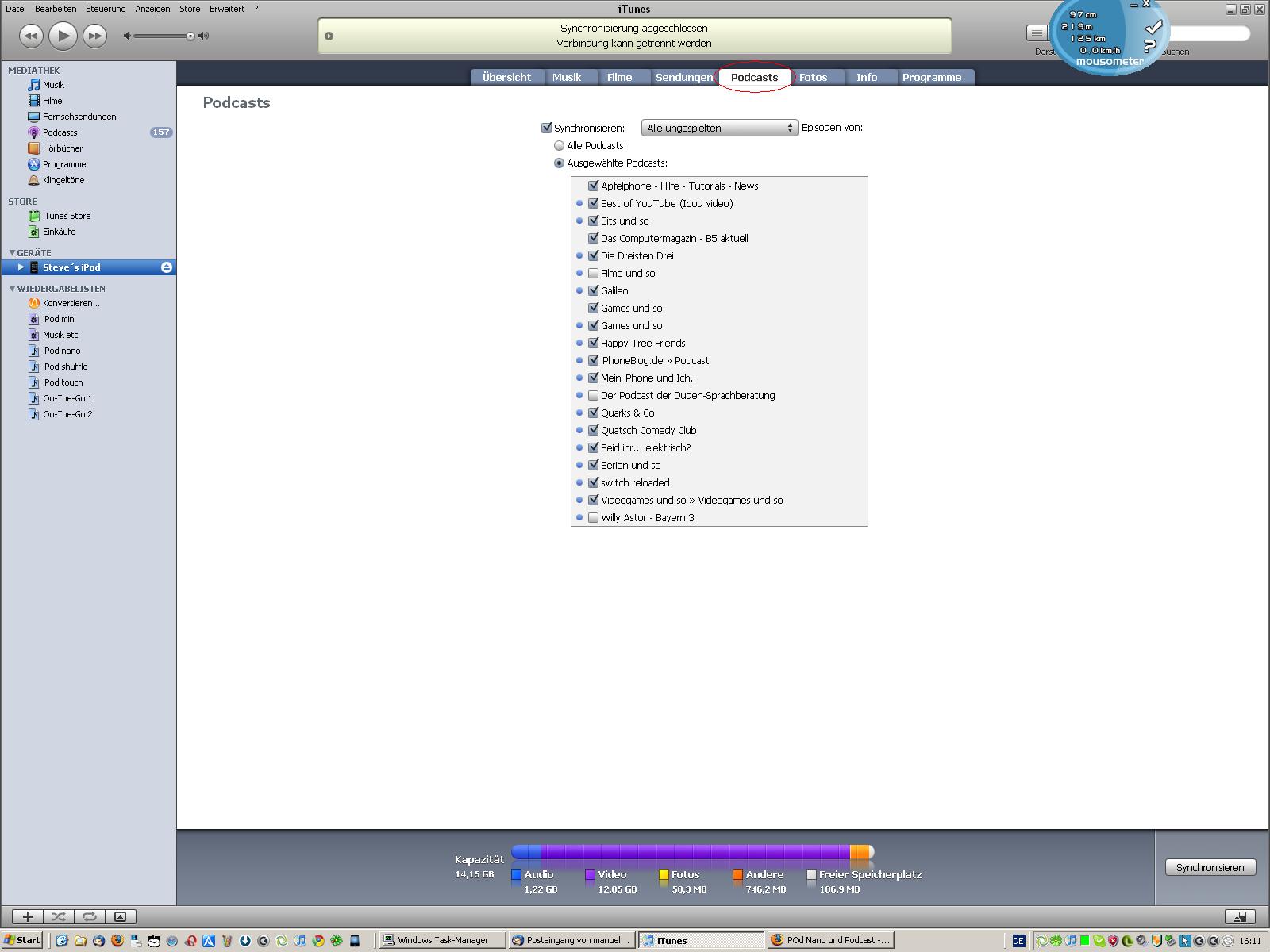Click the Filme library icon
The height and width of the screenshot is (952, 1270).
[x=34, y=101]
